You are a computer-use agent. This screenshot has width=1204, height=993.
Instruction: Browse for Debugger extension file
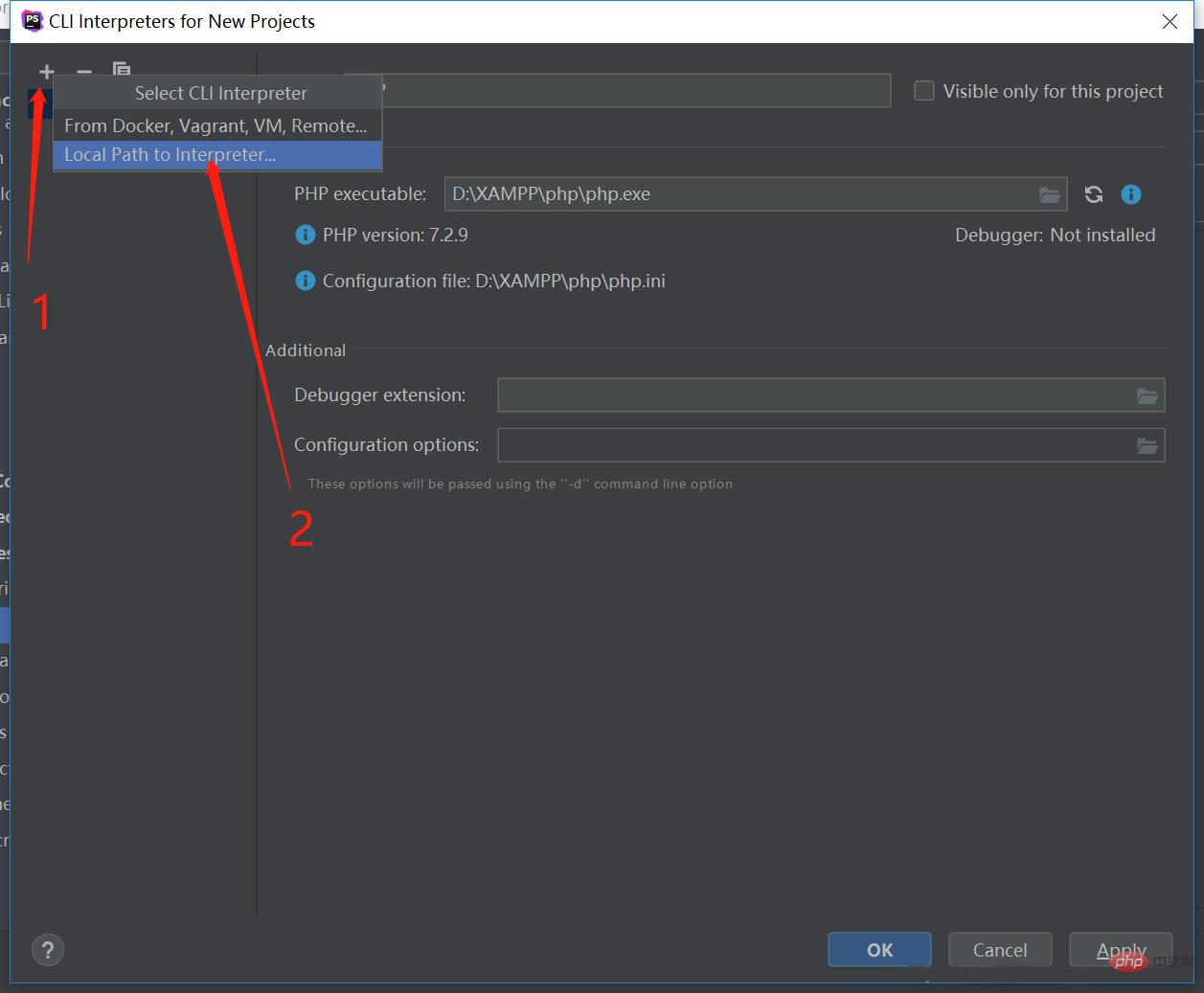1147,395
